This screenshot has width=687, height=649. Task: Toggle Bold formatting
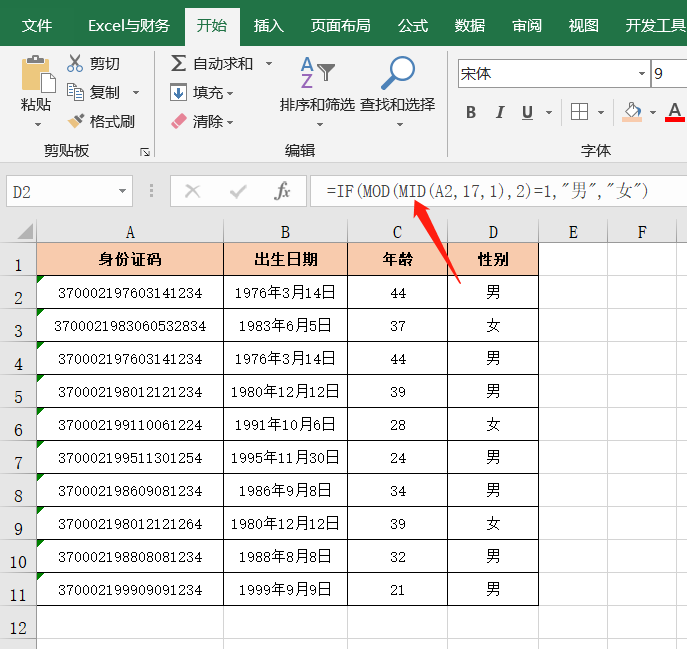[x=471, y=112]
